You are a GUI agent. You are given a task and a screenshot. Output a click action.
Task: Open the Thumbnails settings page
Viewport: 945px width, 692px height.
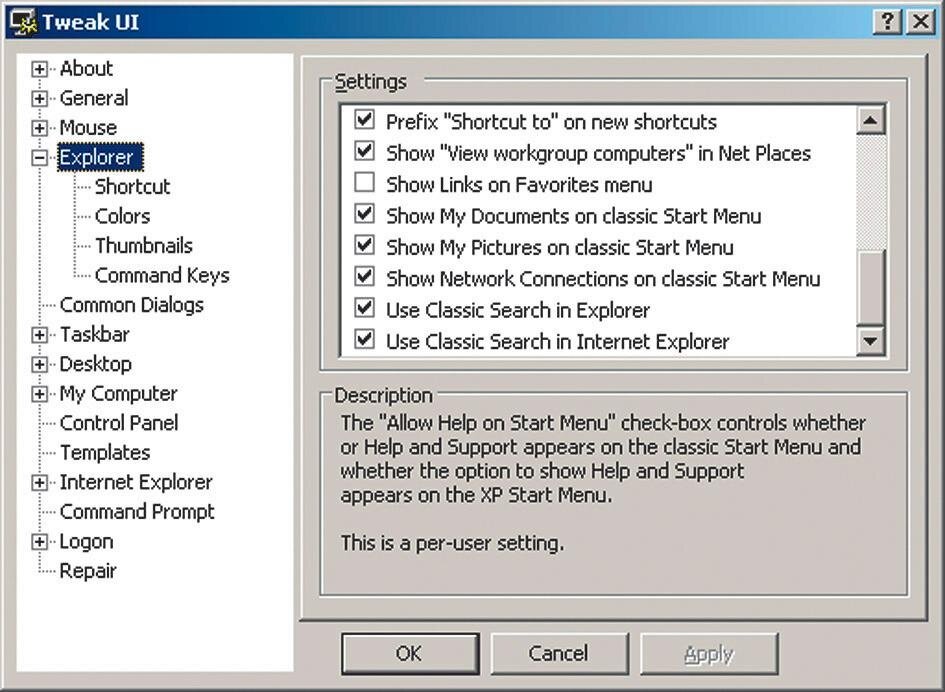coord(143,246)
